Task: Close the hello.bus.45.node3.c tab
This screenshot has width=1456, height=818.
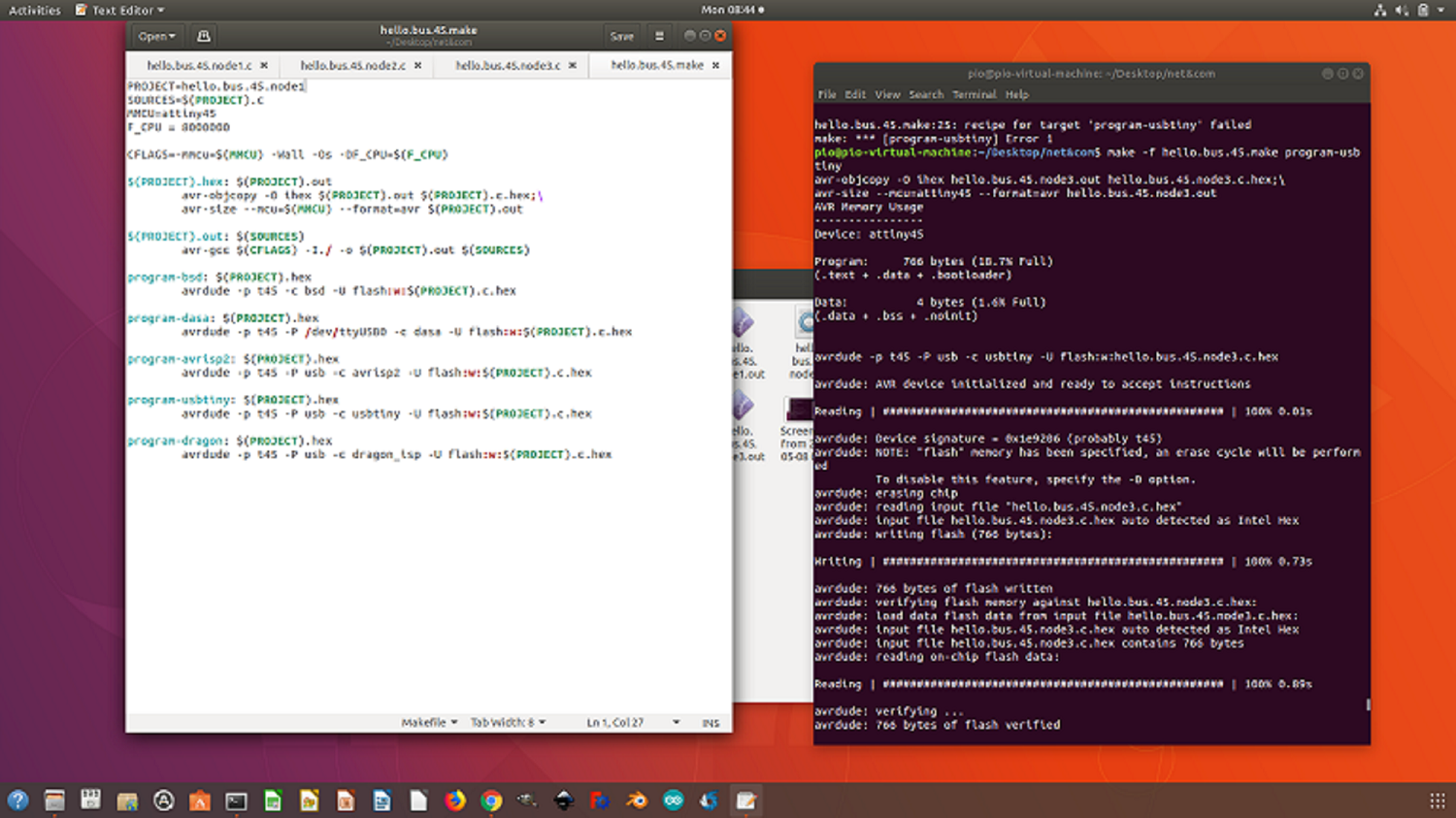Action: point(572,65)
